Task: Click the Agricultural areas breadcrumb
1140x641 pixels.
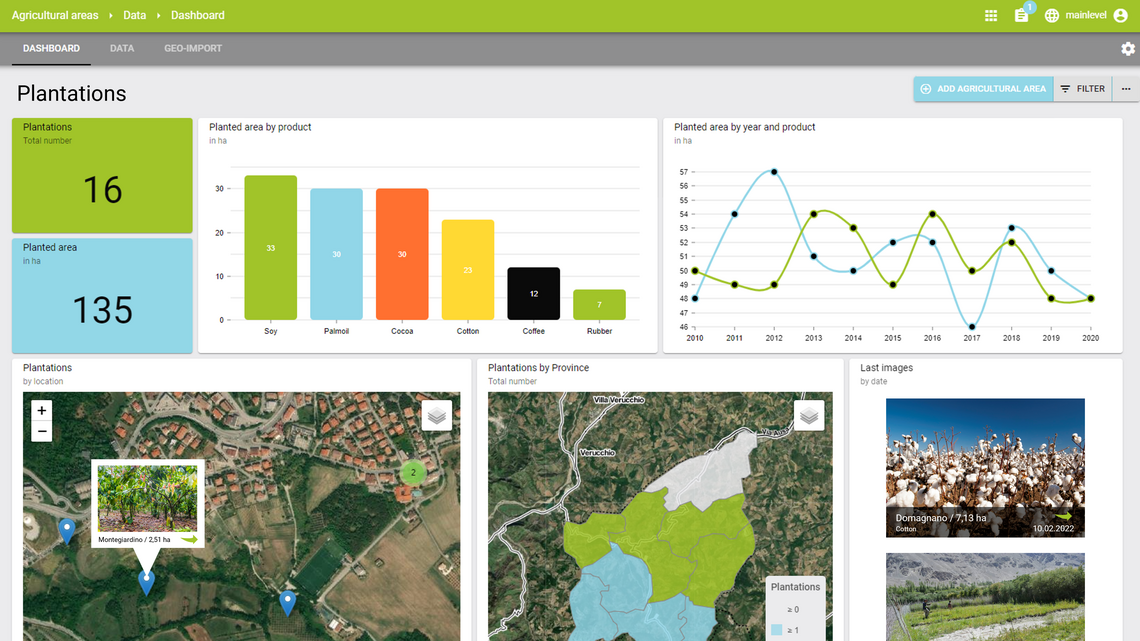Action: 55,16
